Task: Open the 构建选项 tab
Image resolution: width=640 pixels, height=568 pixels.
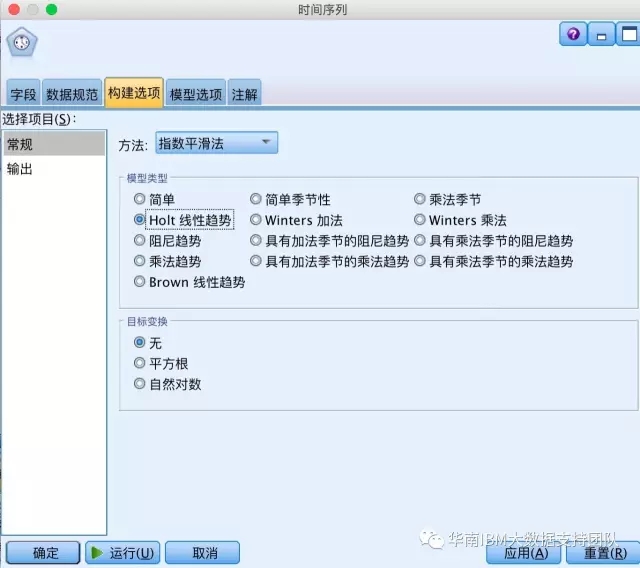Action: coord(134,93)
